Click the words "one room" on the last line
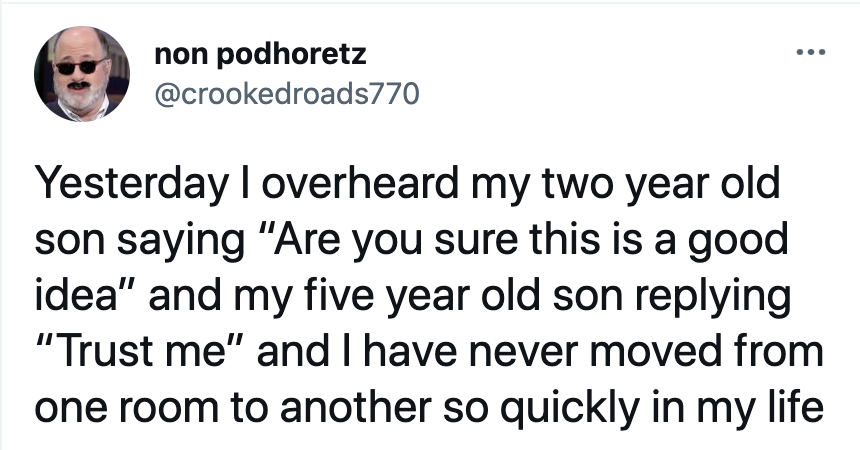Image resolution: width=860 pixels, height=450 pixels. coord(127,407)
